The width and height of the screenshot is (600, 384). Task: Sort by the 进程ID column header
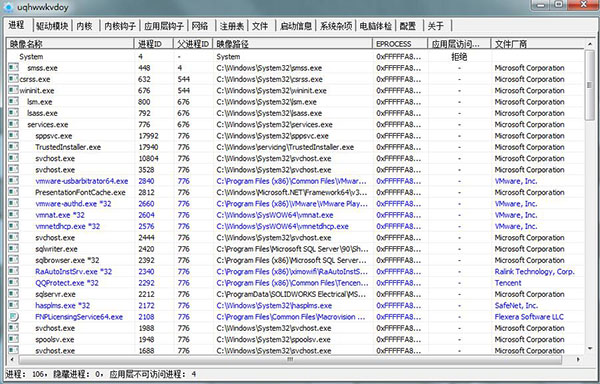(153, 44)
